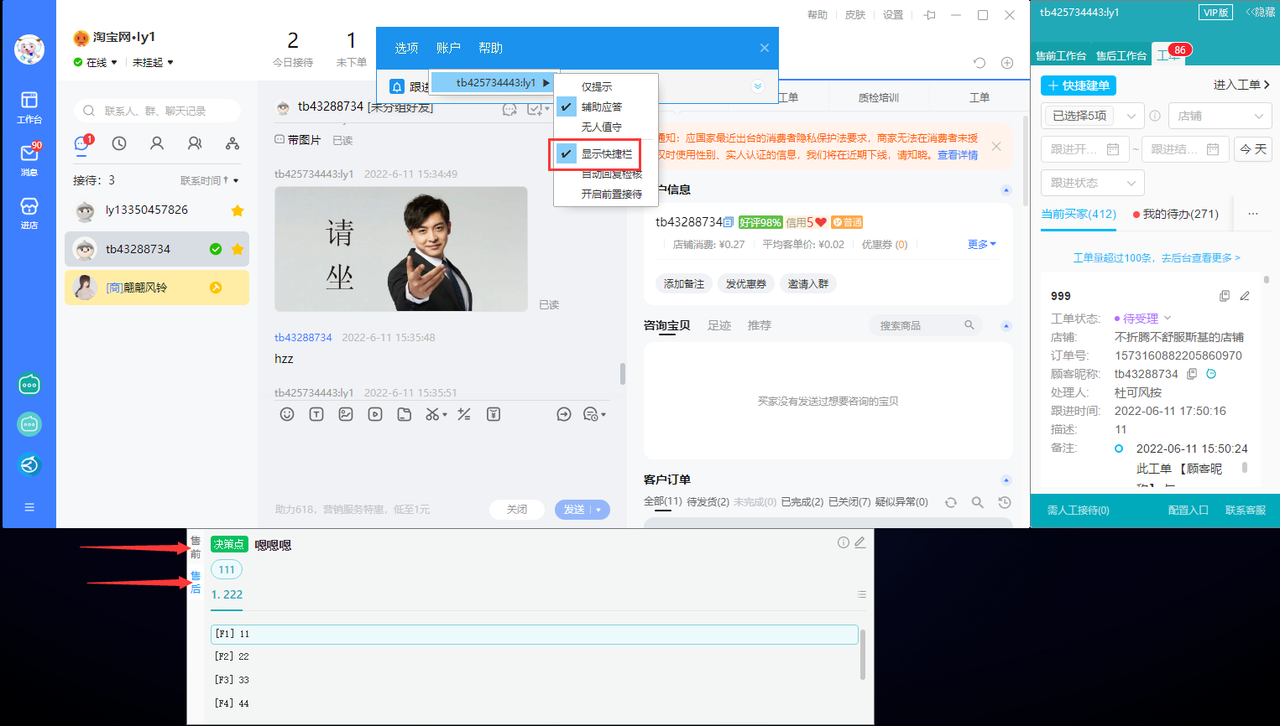Open the group contacts tab icon
This screenshot has width=1280, height=726.
coord(195,143)
